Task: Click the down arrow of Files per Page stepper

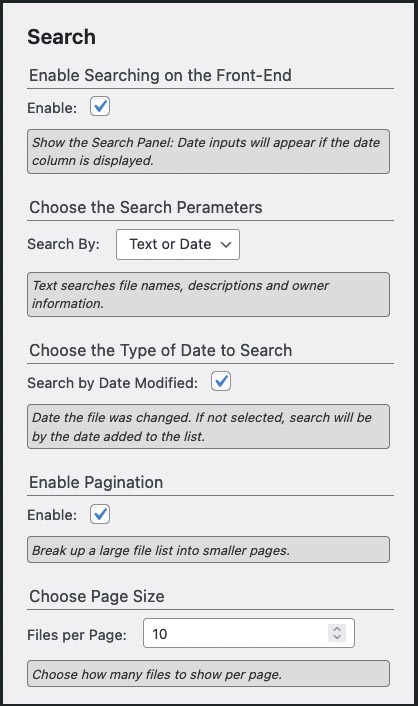Action: 337,637
